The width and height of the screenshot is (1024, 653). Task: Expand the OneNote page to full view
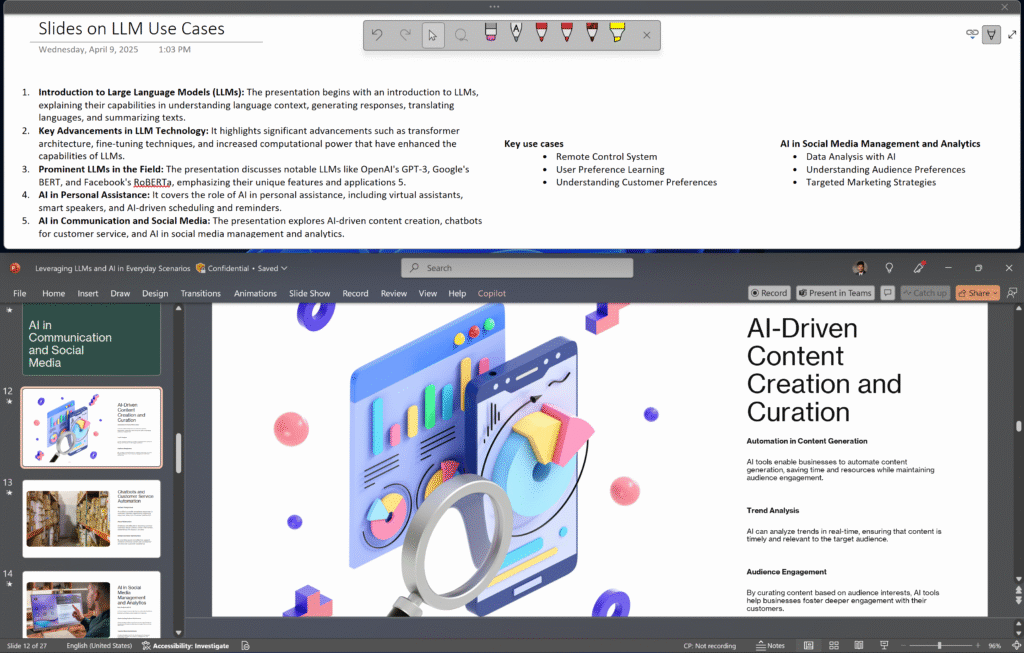click(1012, 35)
